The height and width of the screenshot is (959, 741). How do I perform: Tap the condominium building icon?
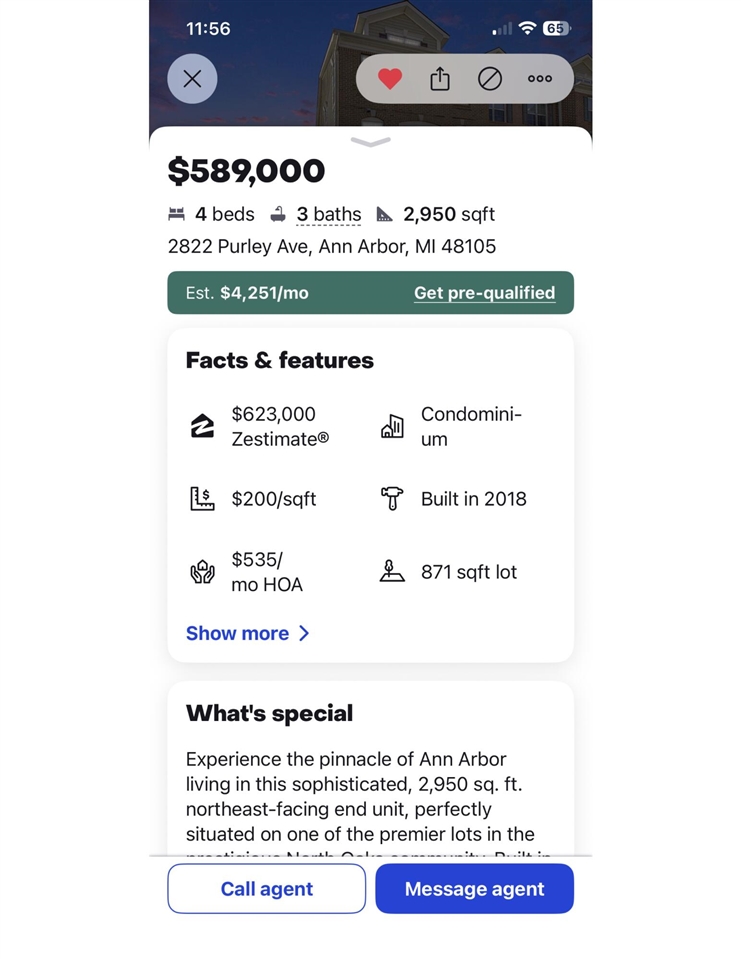click(392, 427)
